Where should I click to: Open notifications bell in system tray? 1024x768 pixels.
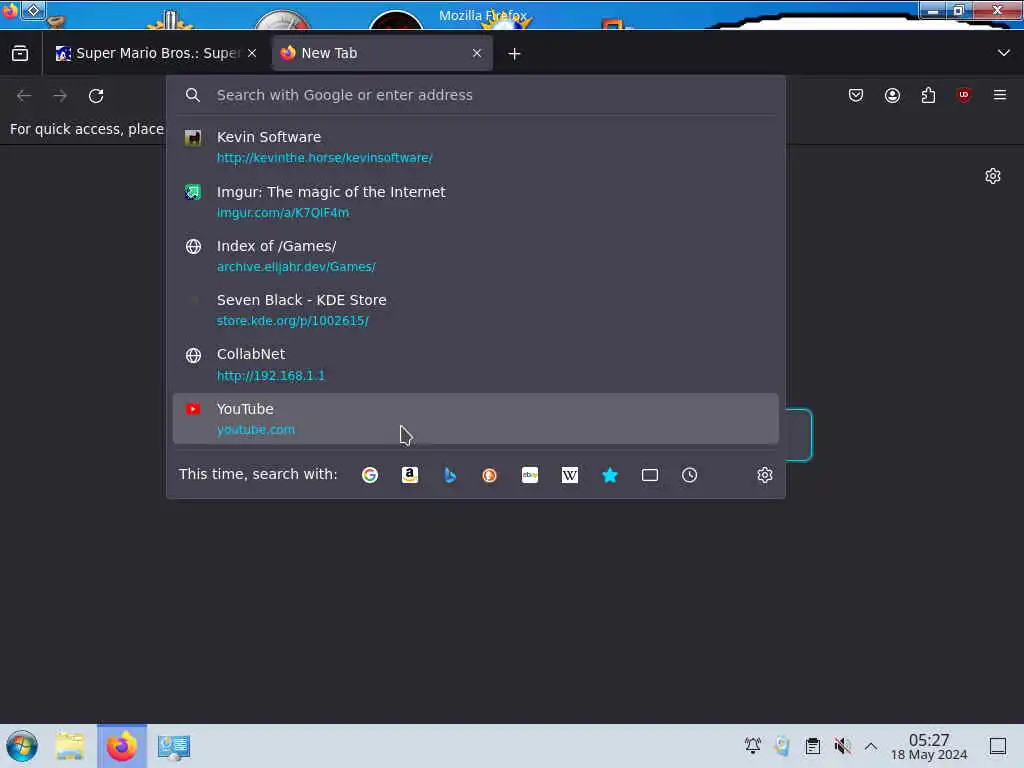(x=752, y=746)
